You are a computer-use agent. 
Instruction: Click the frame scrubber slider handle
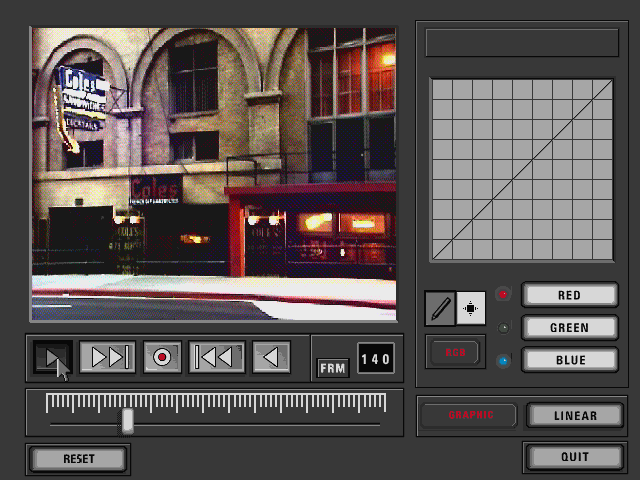click(x=127, y=421)
